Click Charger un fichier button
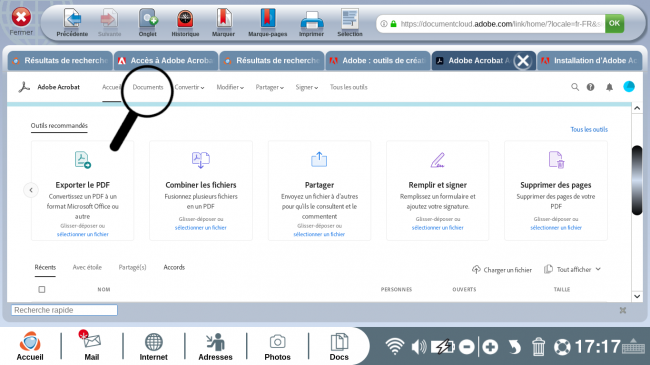Screen dimensions: 650x365 coord(502,270)
